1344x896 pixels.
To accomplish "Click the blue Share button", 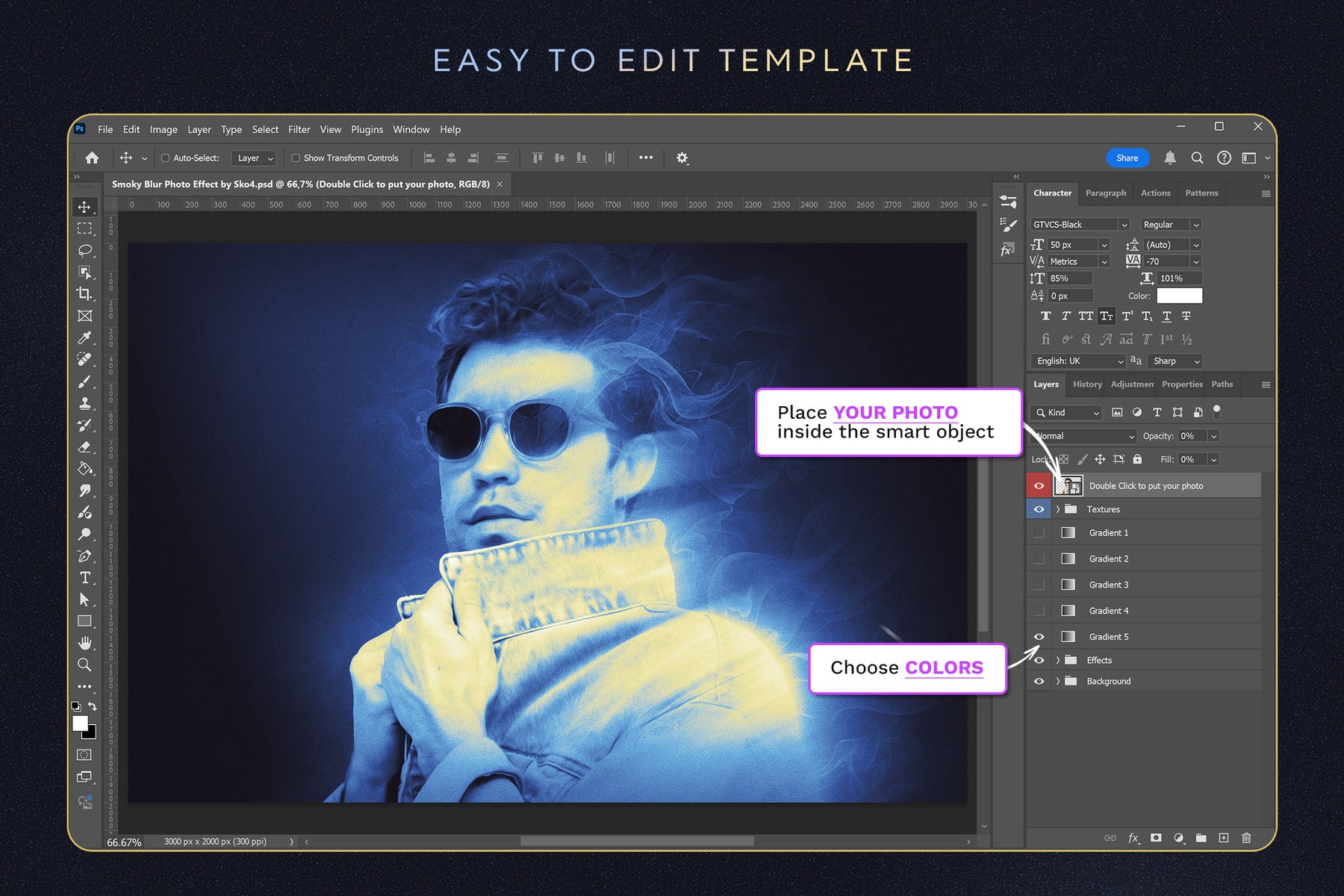I will pyautogui.click(x=1127, y=158).
